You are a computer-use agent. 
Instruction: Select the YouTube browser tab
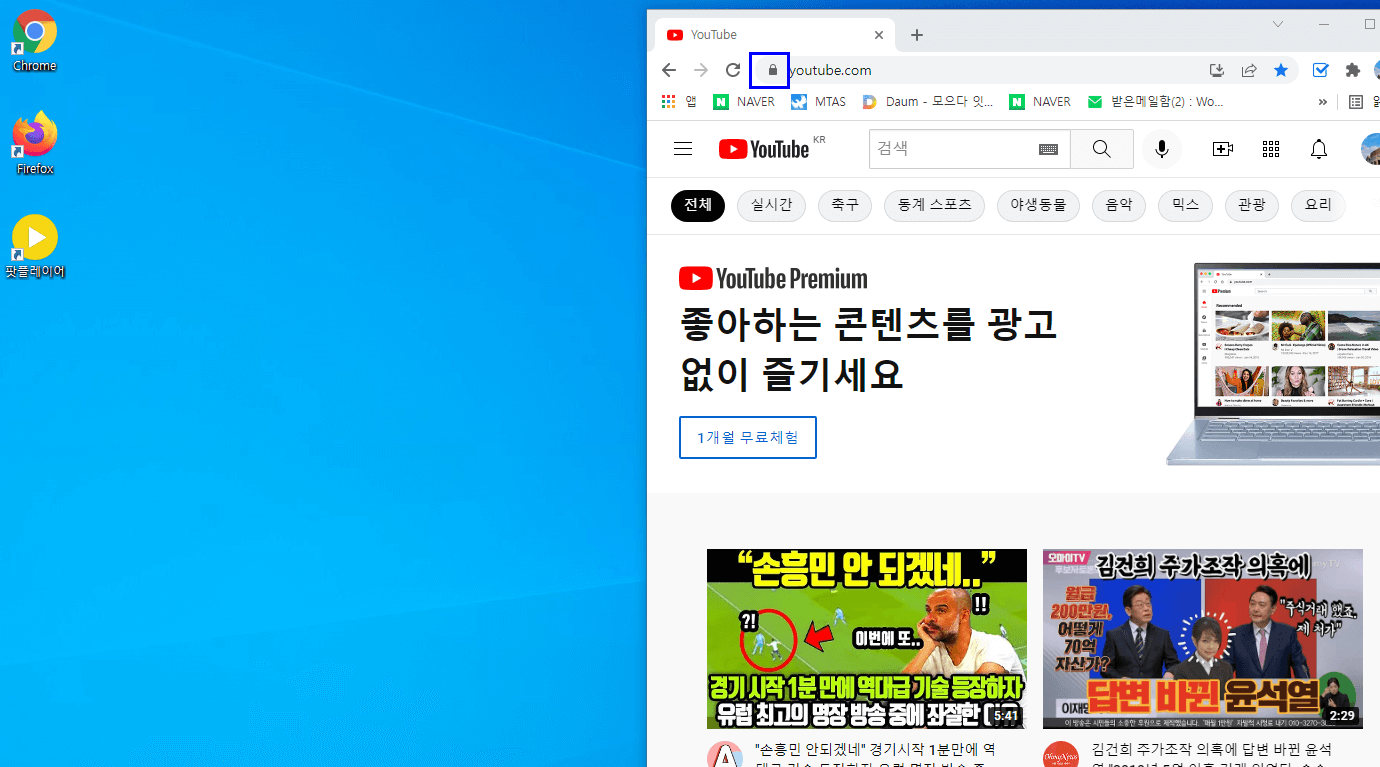pos(775,35)
